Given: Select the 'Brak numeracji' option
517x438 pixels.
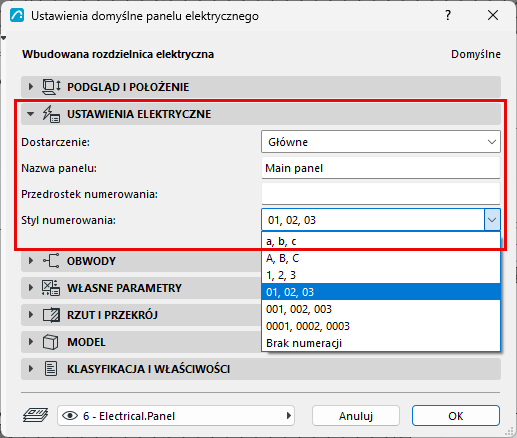Looking at the screenshot, I should (381, 343).
